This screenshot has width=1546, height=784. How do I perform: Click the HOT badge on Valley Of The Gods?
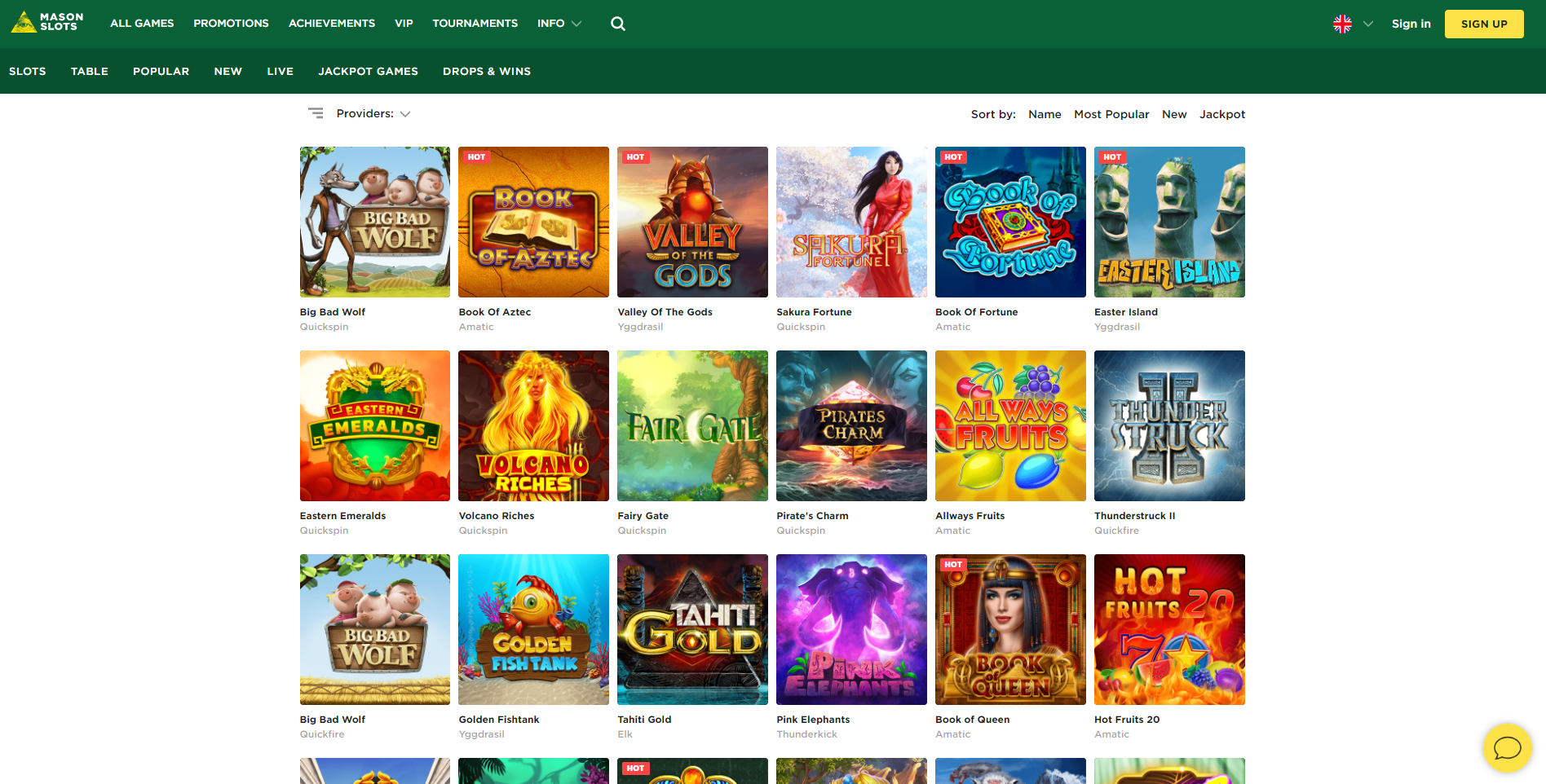(x=635, y=157)
